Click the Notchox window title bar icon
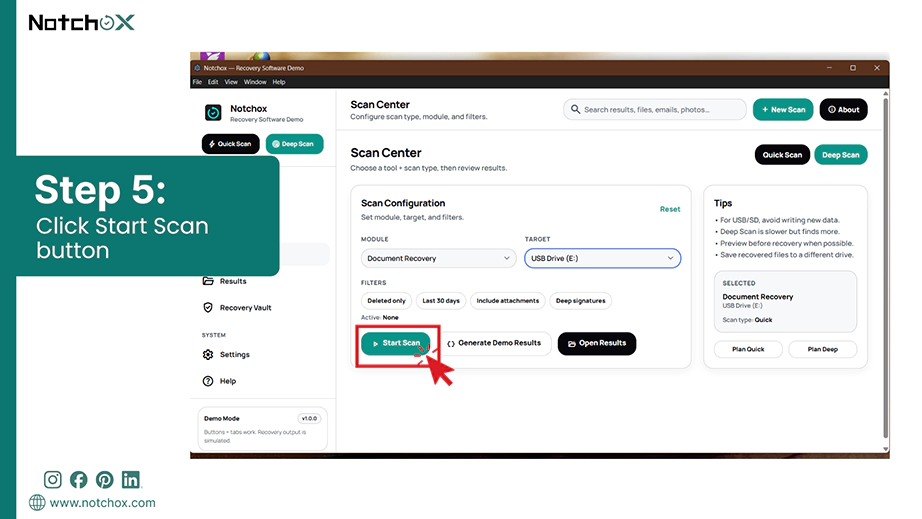 point(197,68)
